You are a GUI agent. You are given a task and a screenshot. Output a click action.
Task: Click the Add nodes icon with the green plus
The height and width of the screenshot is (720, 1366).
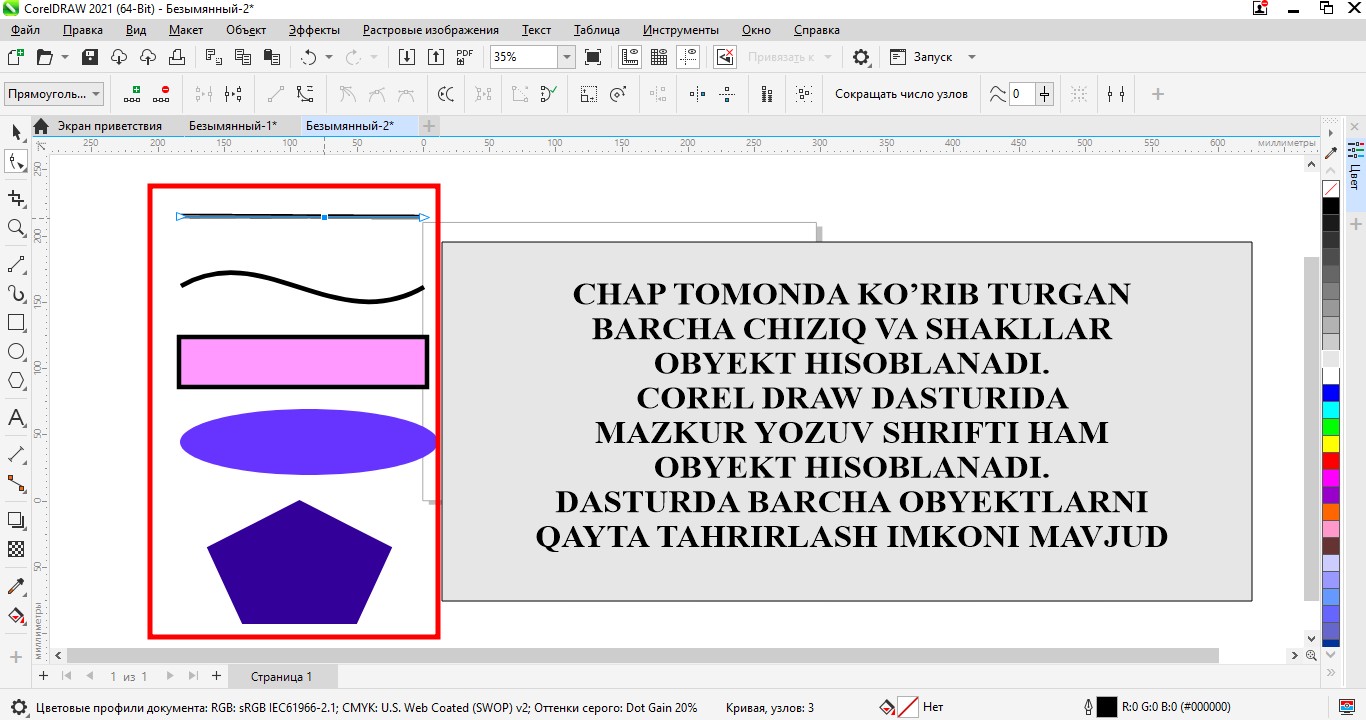point(132,94)
